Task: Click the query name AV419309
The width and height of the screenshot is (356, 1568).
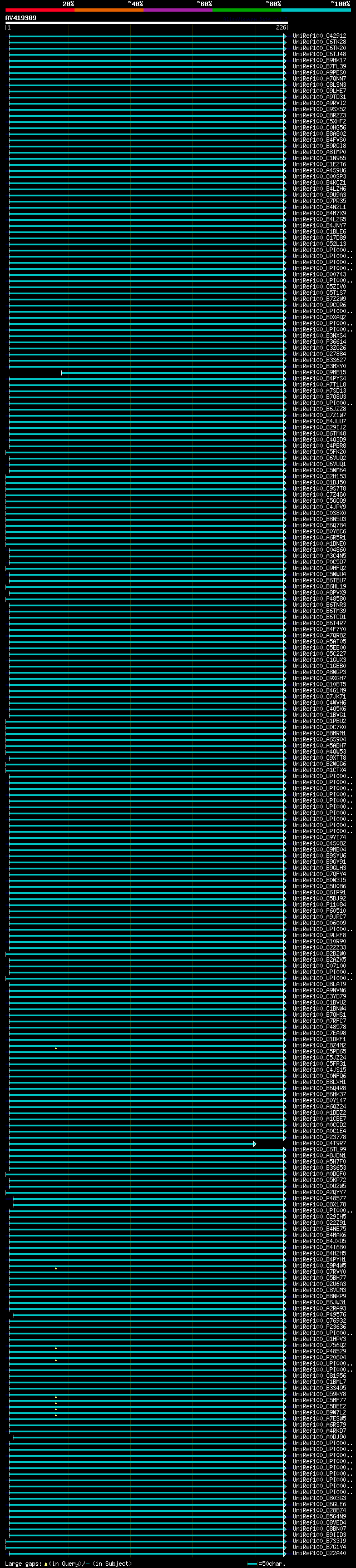Action: click(21, 18)
